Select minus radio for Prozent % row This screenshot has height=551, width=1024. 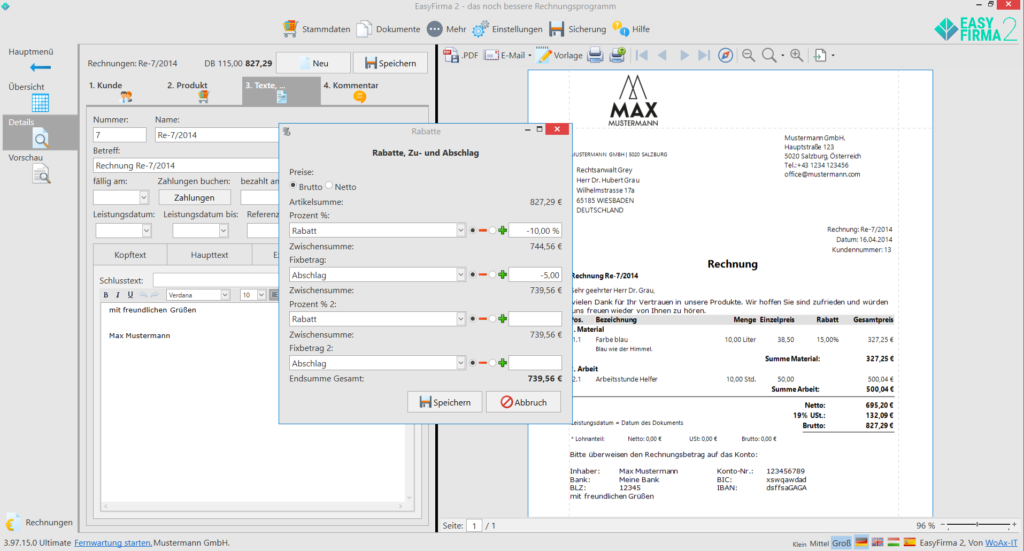click(x=473, y=230)
